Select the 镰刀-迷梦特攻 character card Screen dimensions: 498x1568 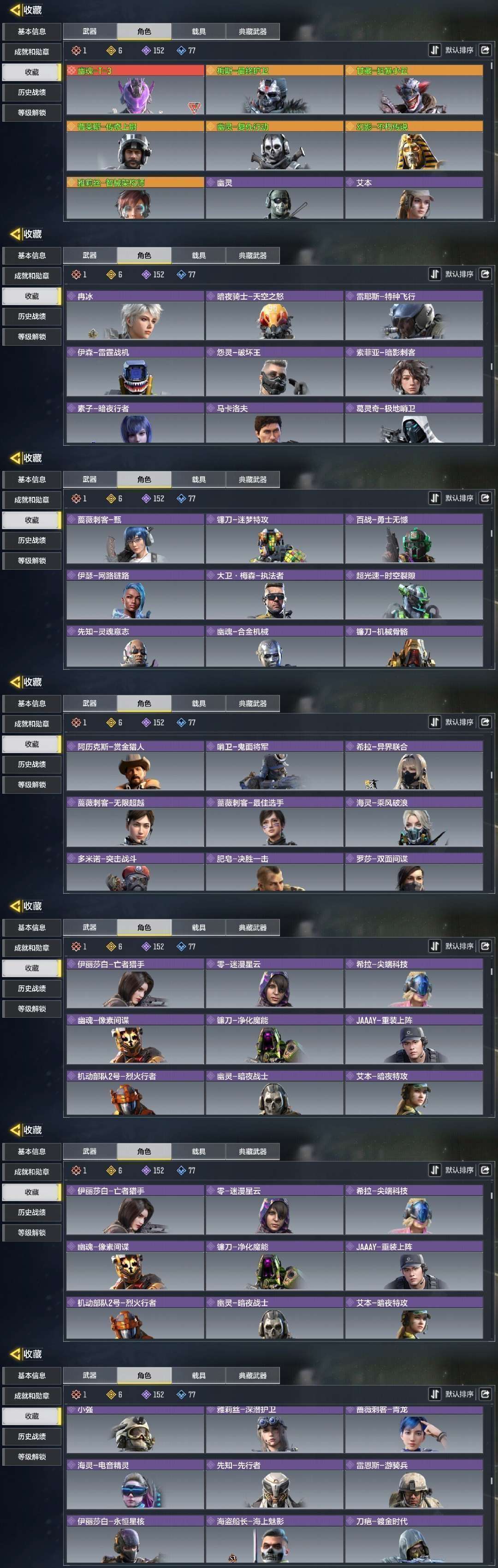274,539
